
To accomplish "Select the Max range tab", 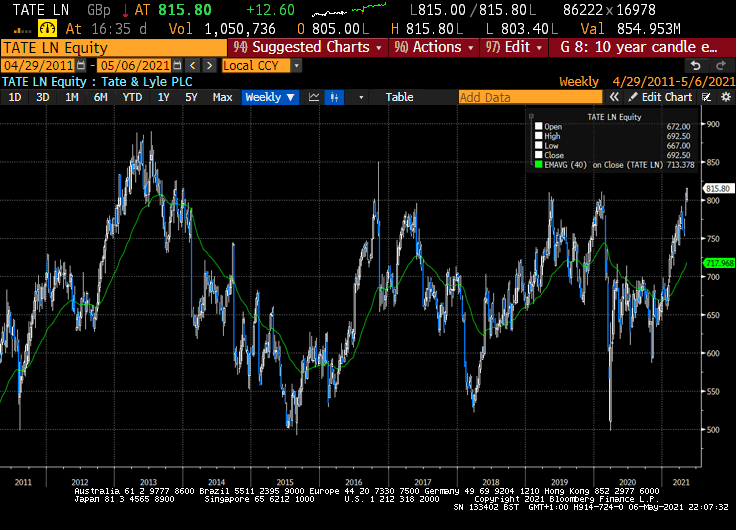I will [x=222, y=97].
